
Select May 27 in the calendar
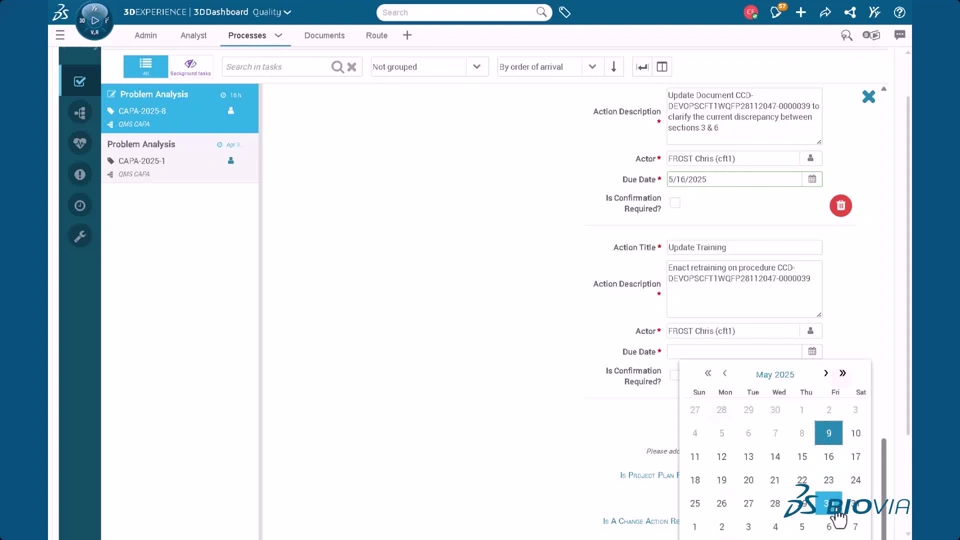[748, 503]
